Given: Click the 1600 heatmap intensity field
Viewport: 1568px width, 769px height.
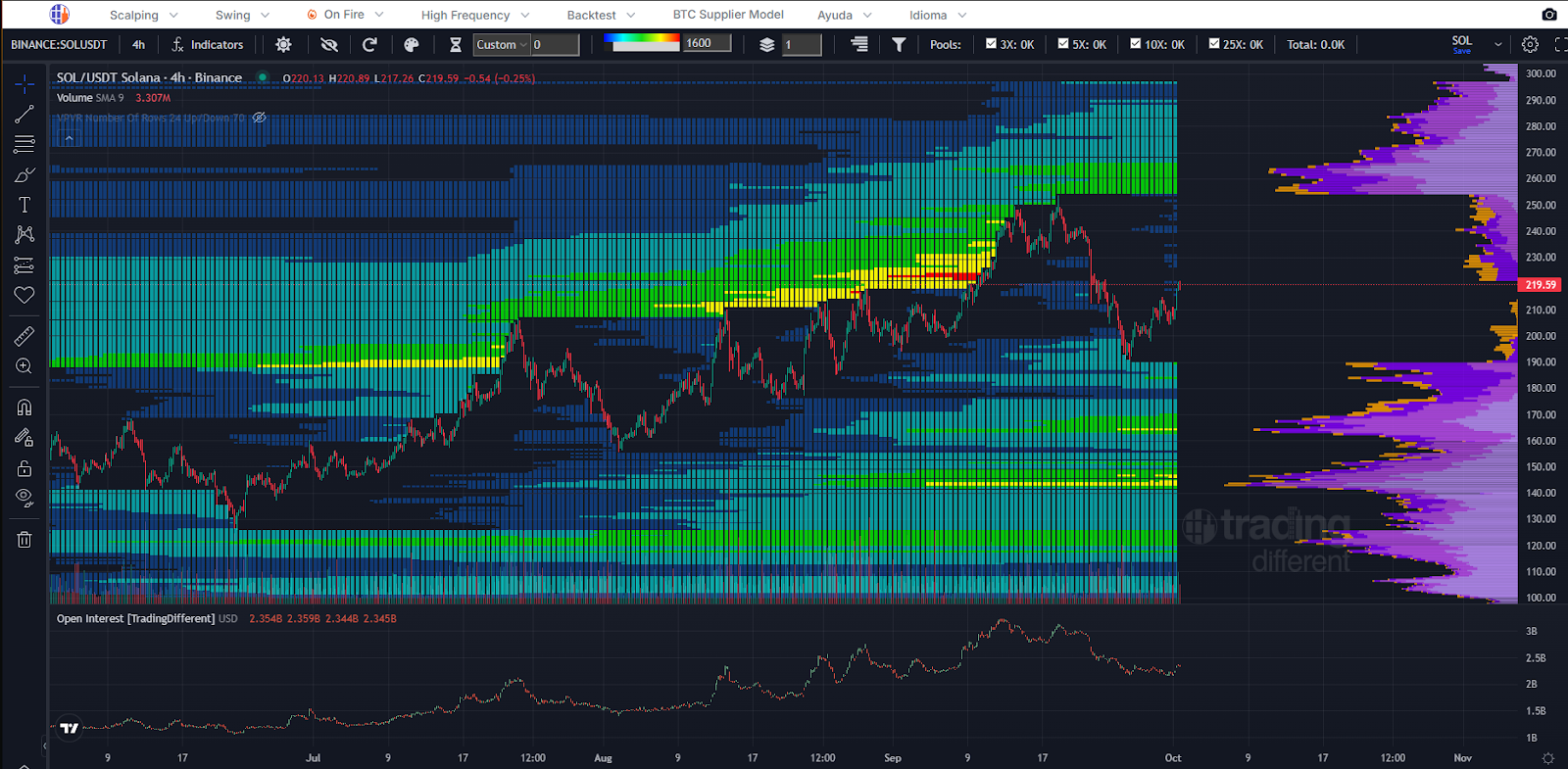Looking at the screenshot, I should coord(707,43).
